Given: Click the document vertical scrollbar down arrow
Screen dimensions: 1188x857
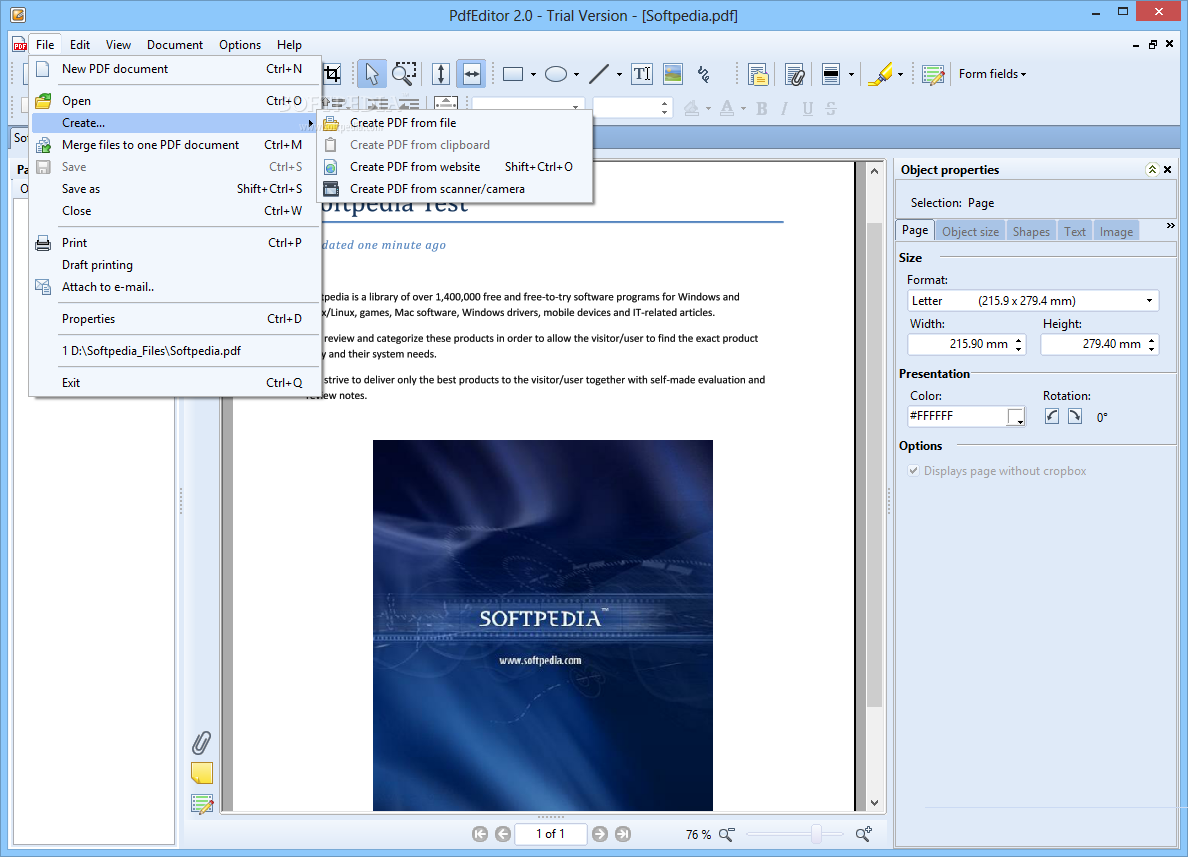Looking at the screenshot, I should [874, 802].
